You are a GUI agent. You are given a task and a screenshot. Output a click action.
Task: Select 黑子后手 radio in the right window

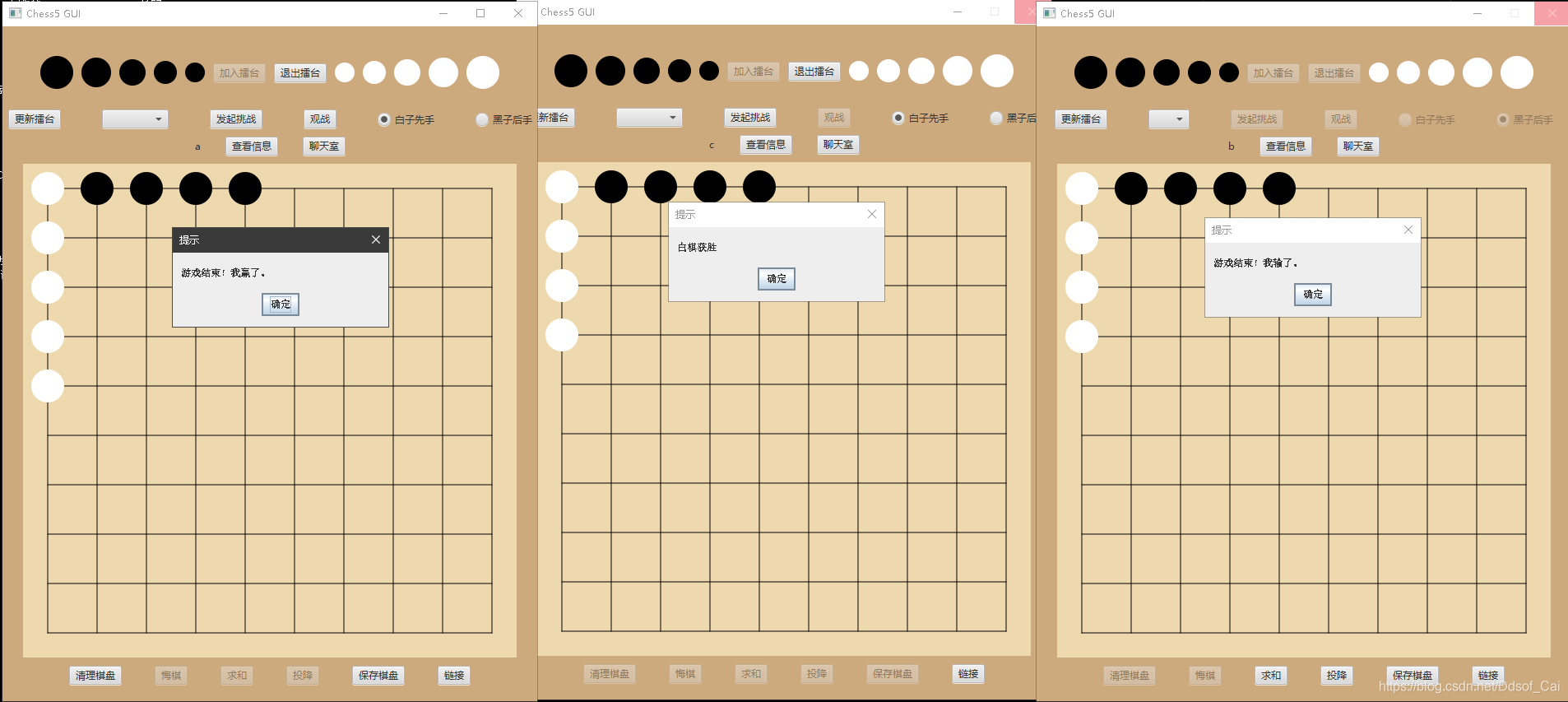pos(1525,119)
